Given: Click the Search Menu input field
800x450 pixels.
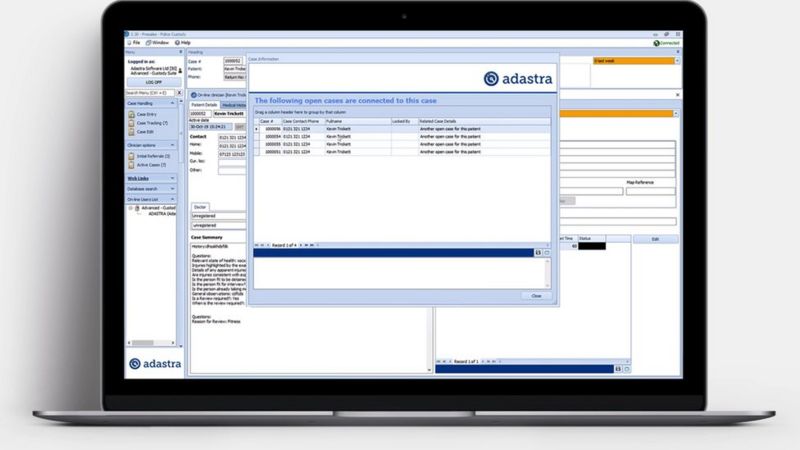Looking at the screenshot, I should pyautogui.click(x=148, y=92).
